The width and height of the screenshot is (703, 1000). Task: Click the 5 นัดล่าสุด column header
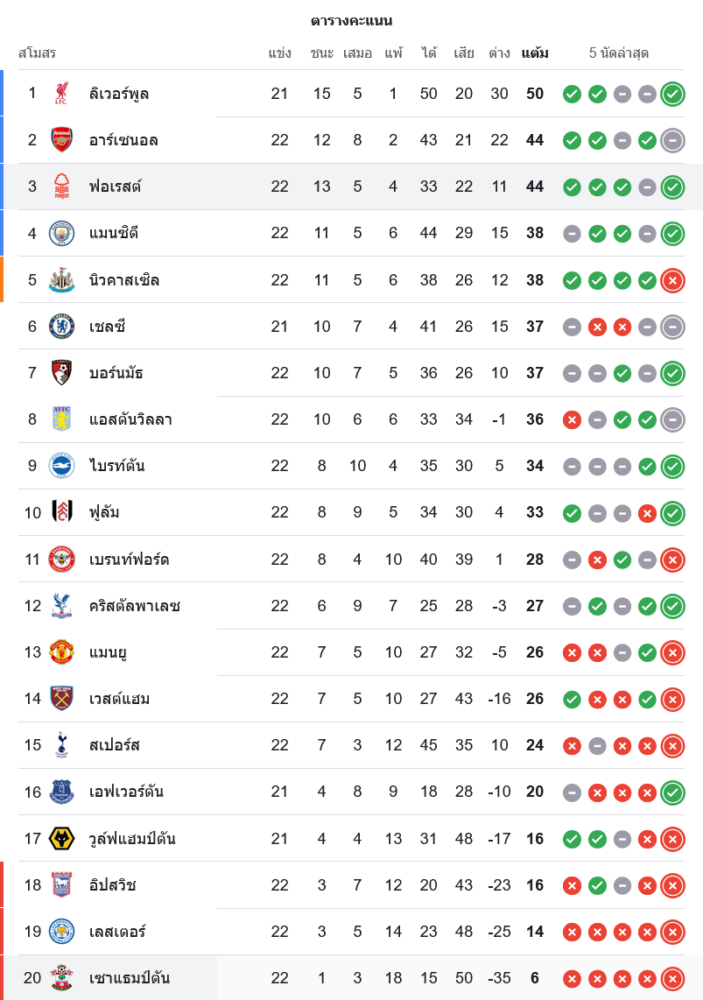tap(619, 53)
